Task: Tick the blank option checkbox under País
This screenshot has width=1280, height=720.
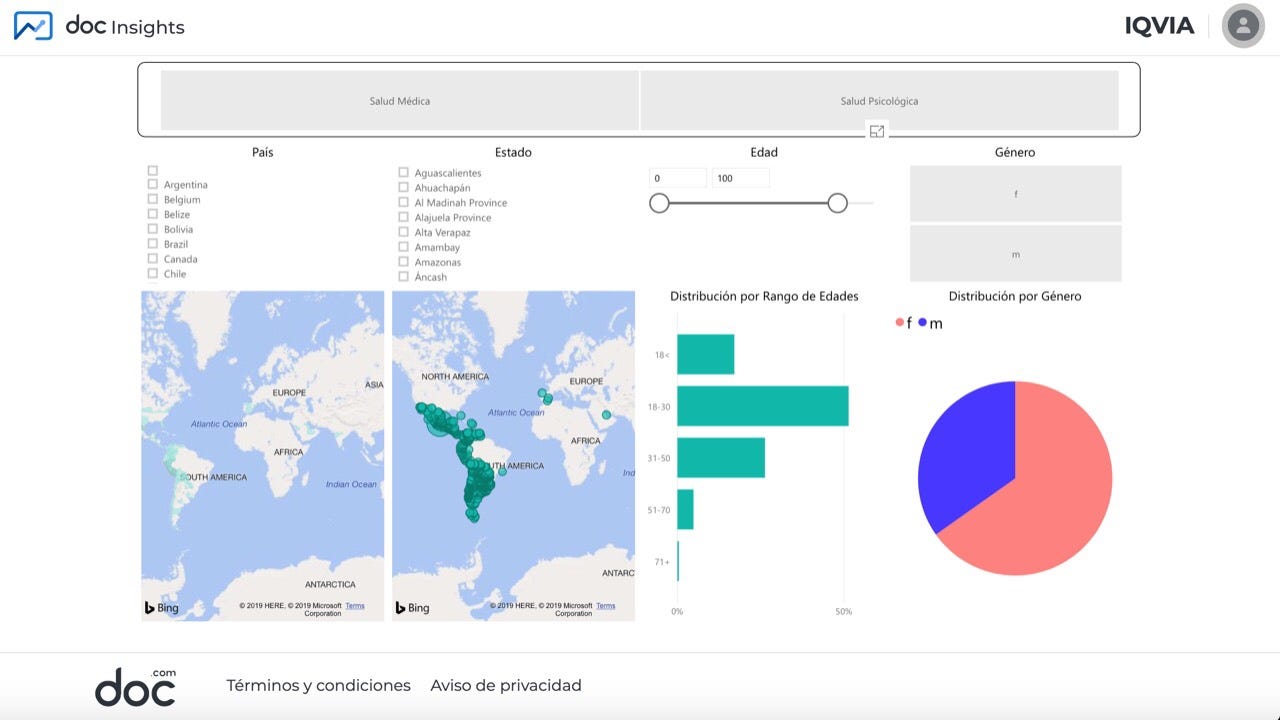Action: click(x=153, y=171)
